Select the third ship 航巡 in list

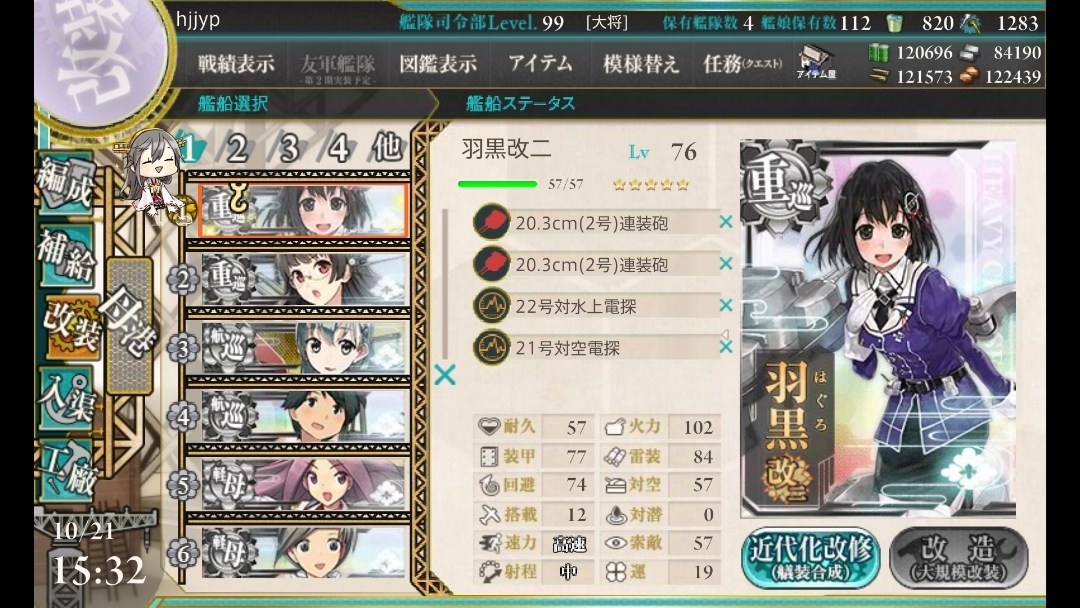click(303, 348)
